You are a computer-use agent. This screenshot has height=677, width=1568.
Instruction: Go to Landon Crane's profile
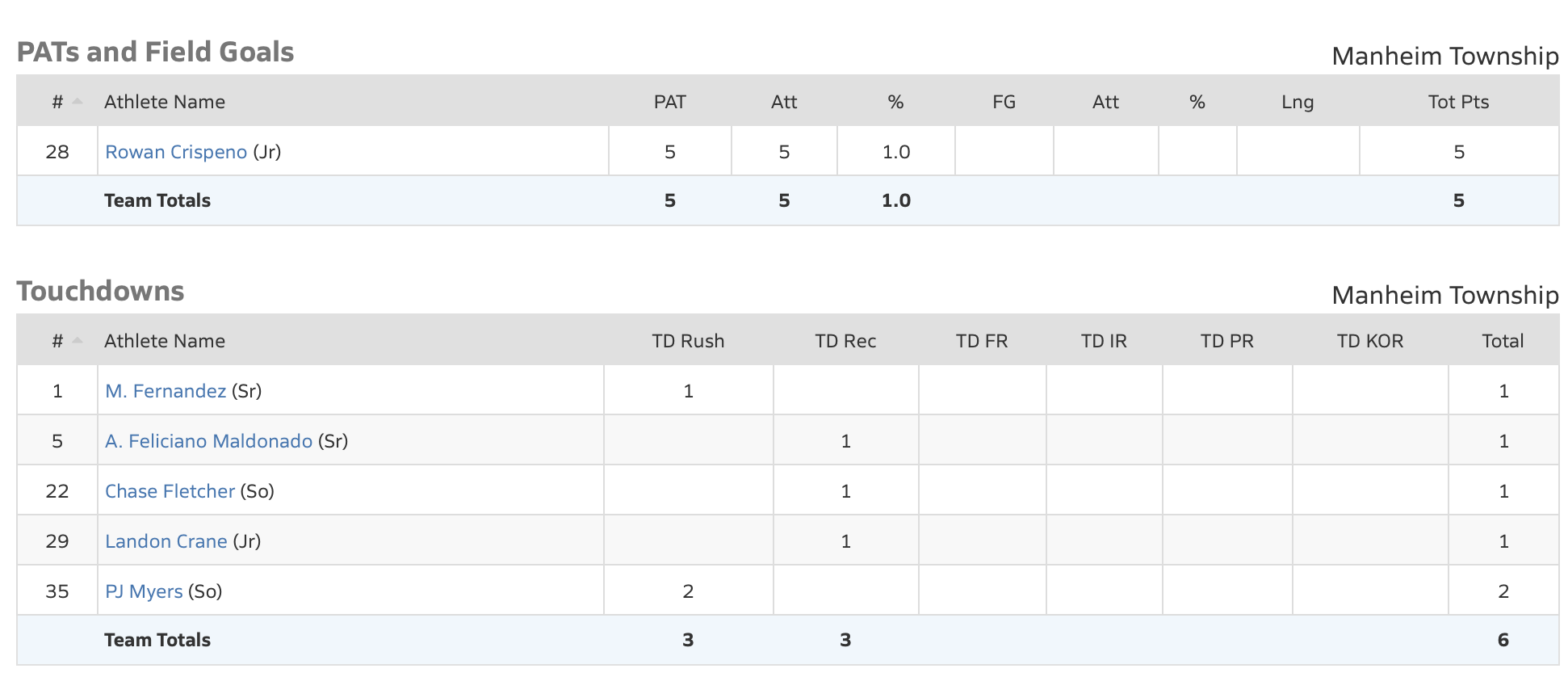pyautogui.click(x=166, y=541)
